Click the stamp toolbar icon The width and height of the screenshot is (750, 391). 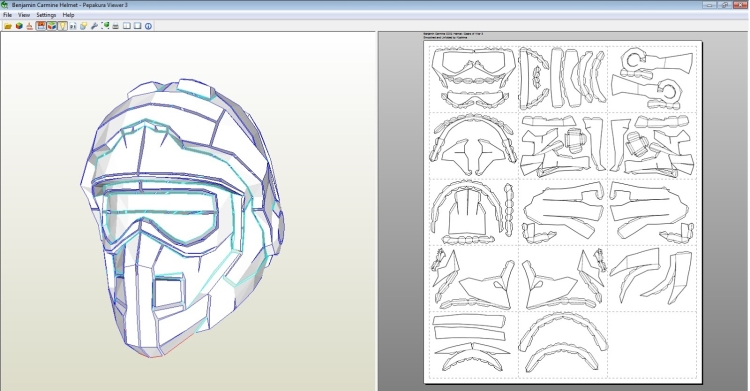click(x=30, y=26)
